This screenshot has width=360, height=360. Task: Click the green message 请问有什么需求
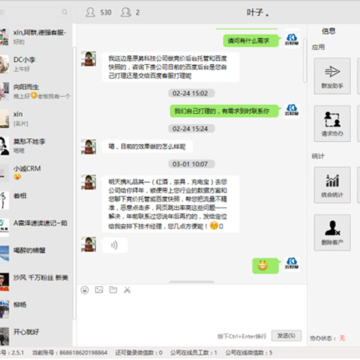(x=251, y=41)
